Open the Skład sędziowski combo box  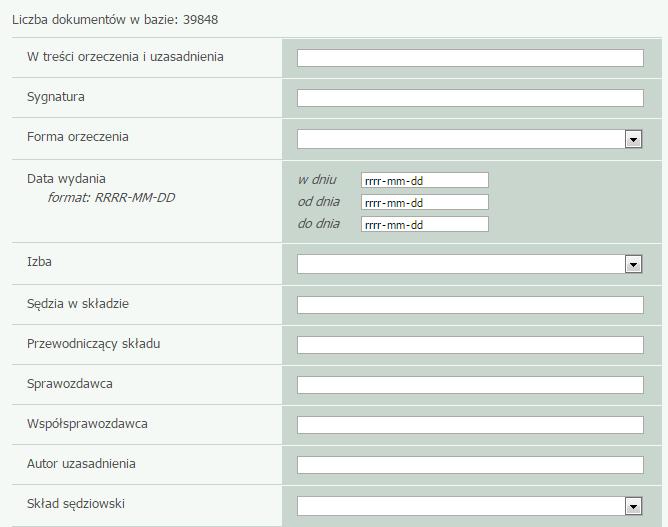(470, 507)
